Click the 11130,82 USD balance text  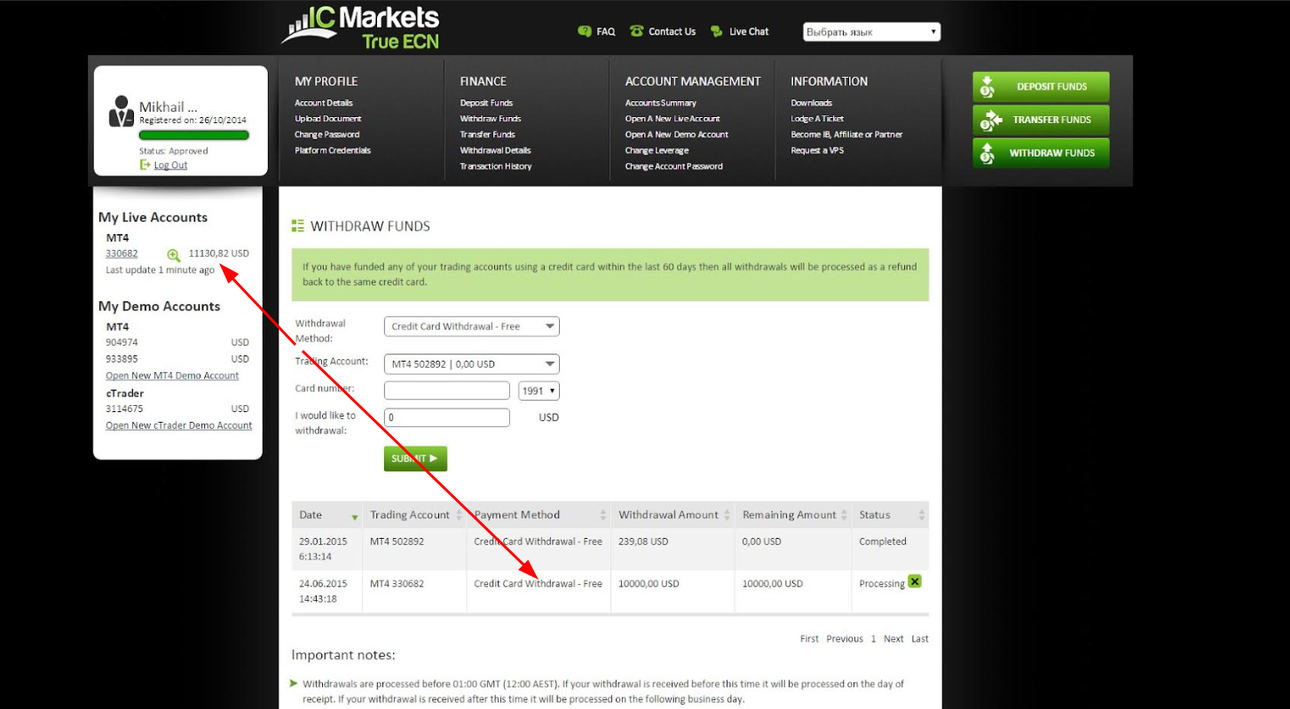[218, 254]
